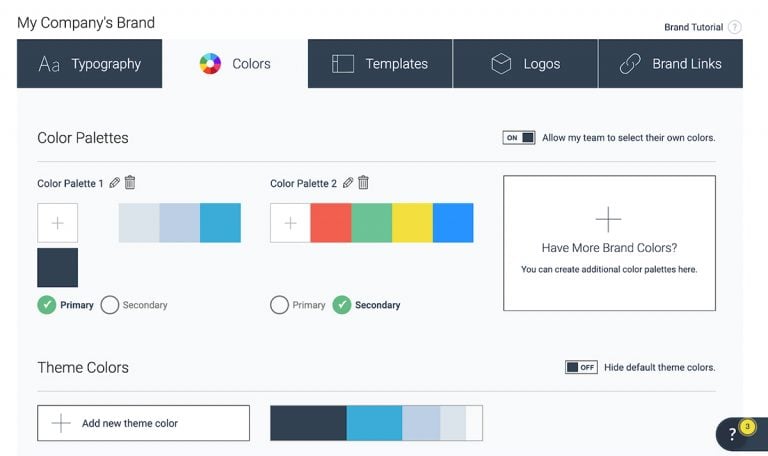This screenshot has width=768, height=456.
Task: Enable Hide default theme colors switch
Action: 581,367
